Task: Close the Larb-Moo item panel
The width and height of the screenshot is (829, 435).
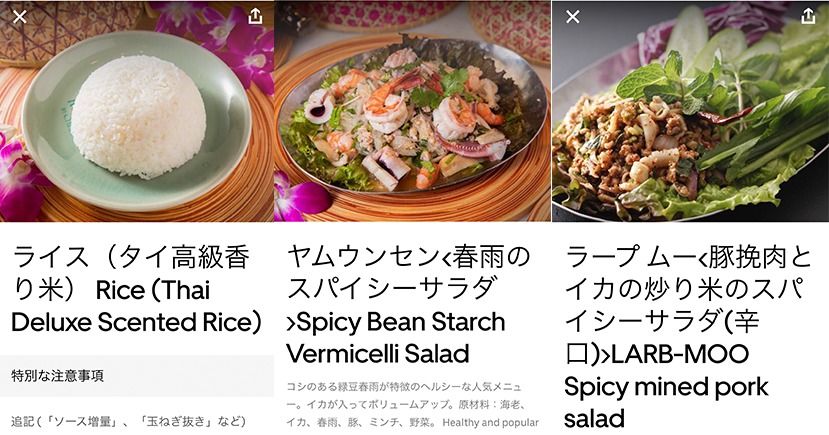Action: [573, 17]
